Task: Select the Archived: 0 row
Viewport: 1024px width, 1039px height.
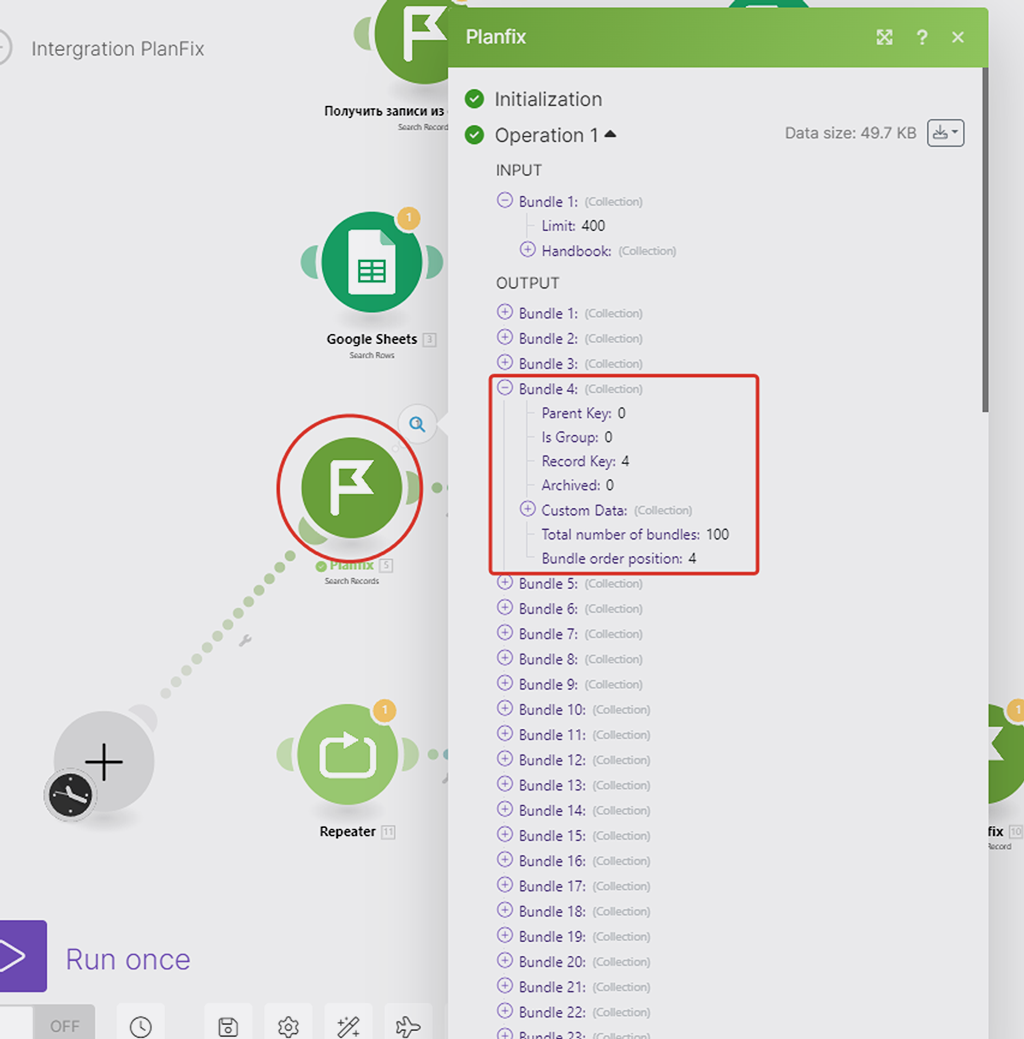Action: [x=577, y=485]
